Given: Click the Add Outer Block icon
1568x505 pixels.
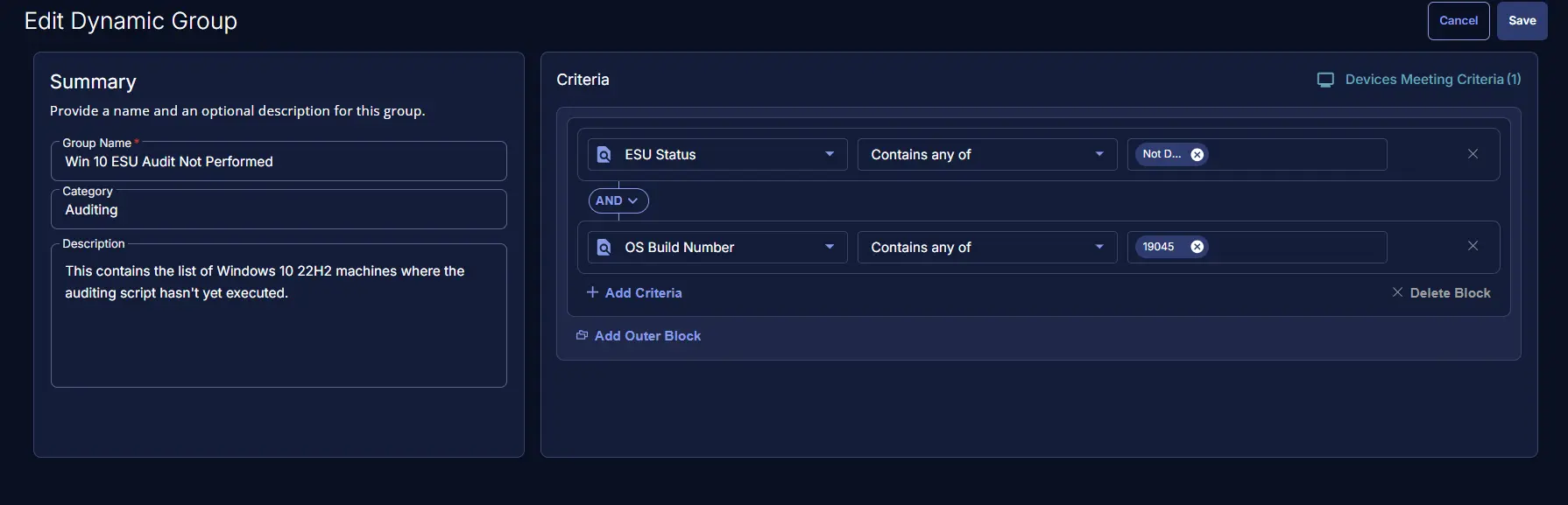Looking at the screenshot, I should click(582, 336).
